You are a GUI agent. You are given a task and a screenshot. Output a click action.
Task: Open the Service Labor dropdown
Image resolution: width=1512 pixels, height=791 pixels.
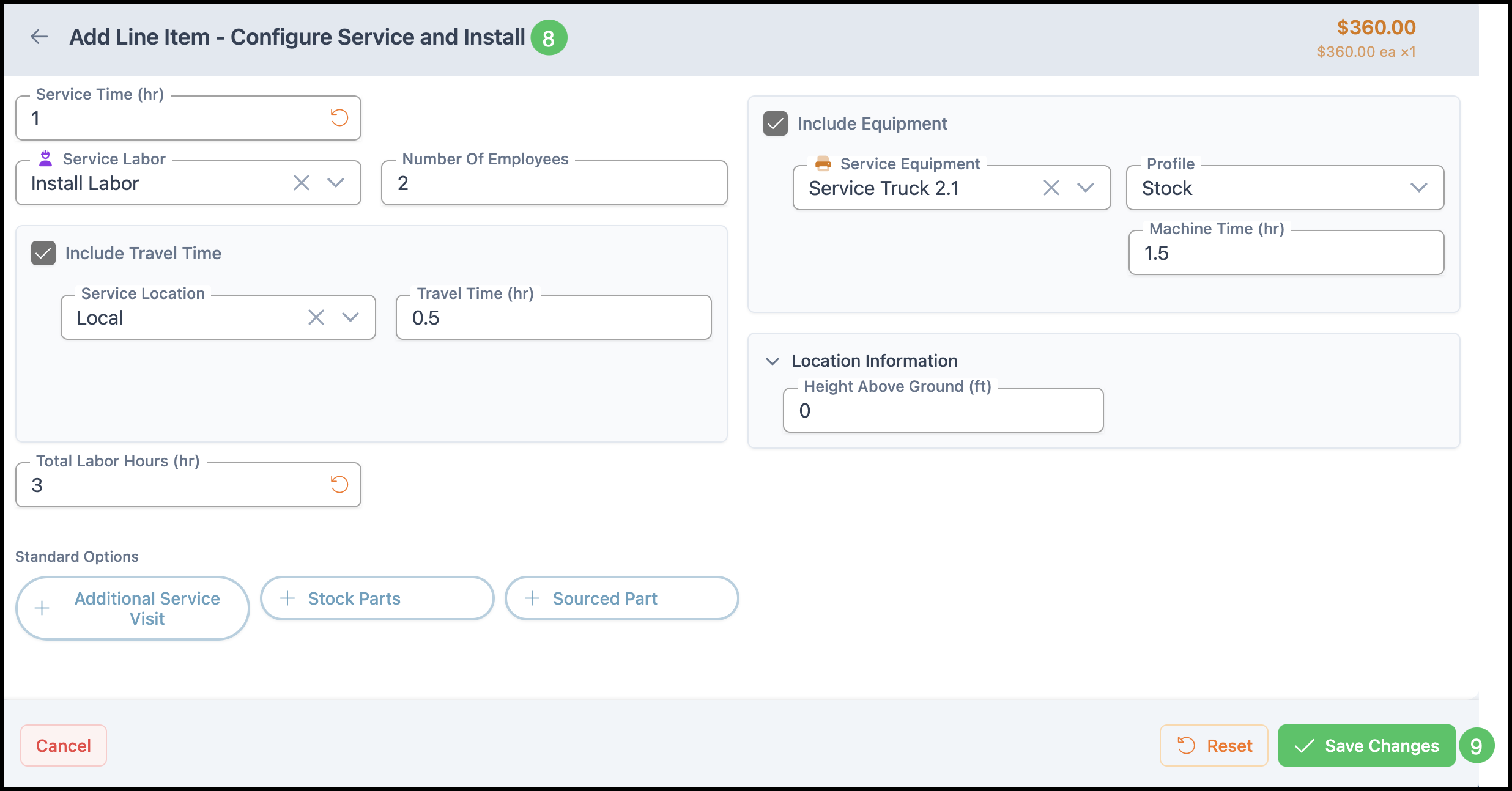pos(336,183)
